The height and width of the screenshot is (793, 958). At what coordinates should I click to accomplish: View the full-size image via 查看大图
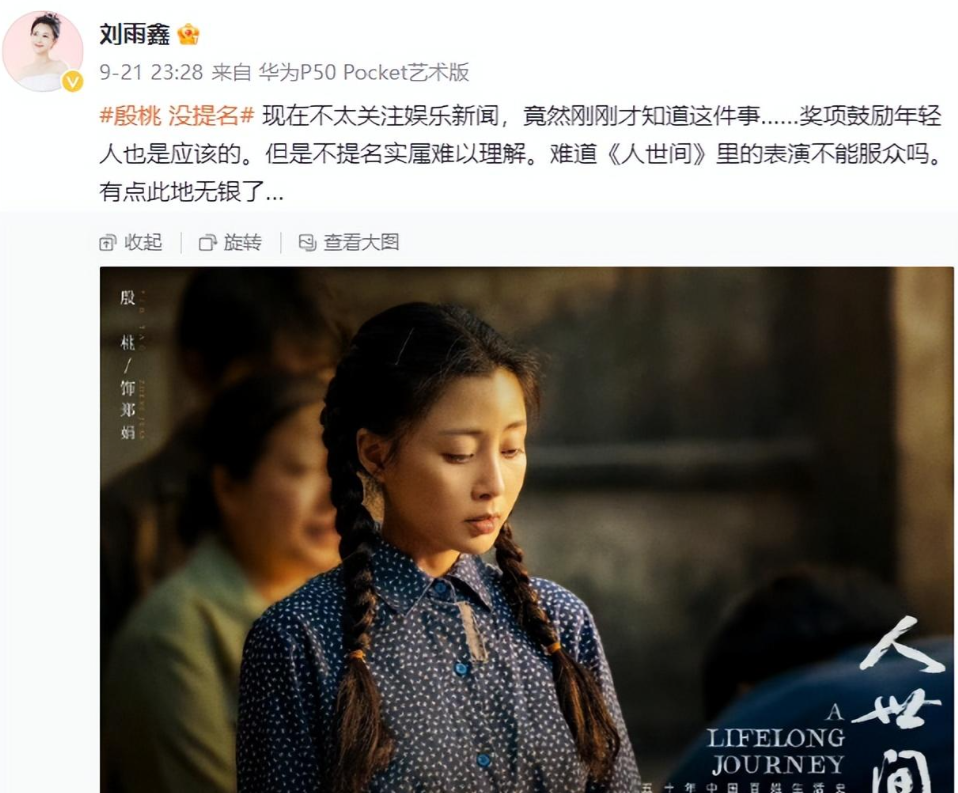click(361, 243)
